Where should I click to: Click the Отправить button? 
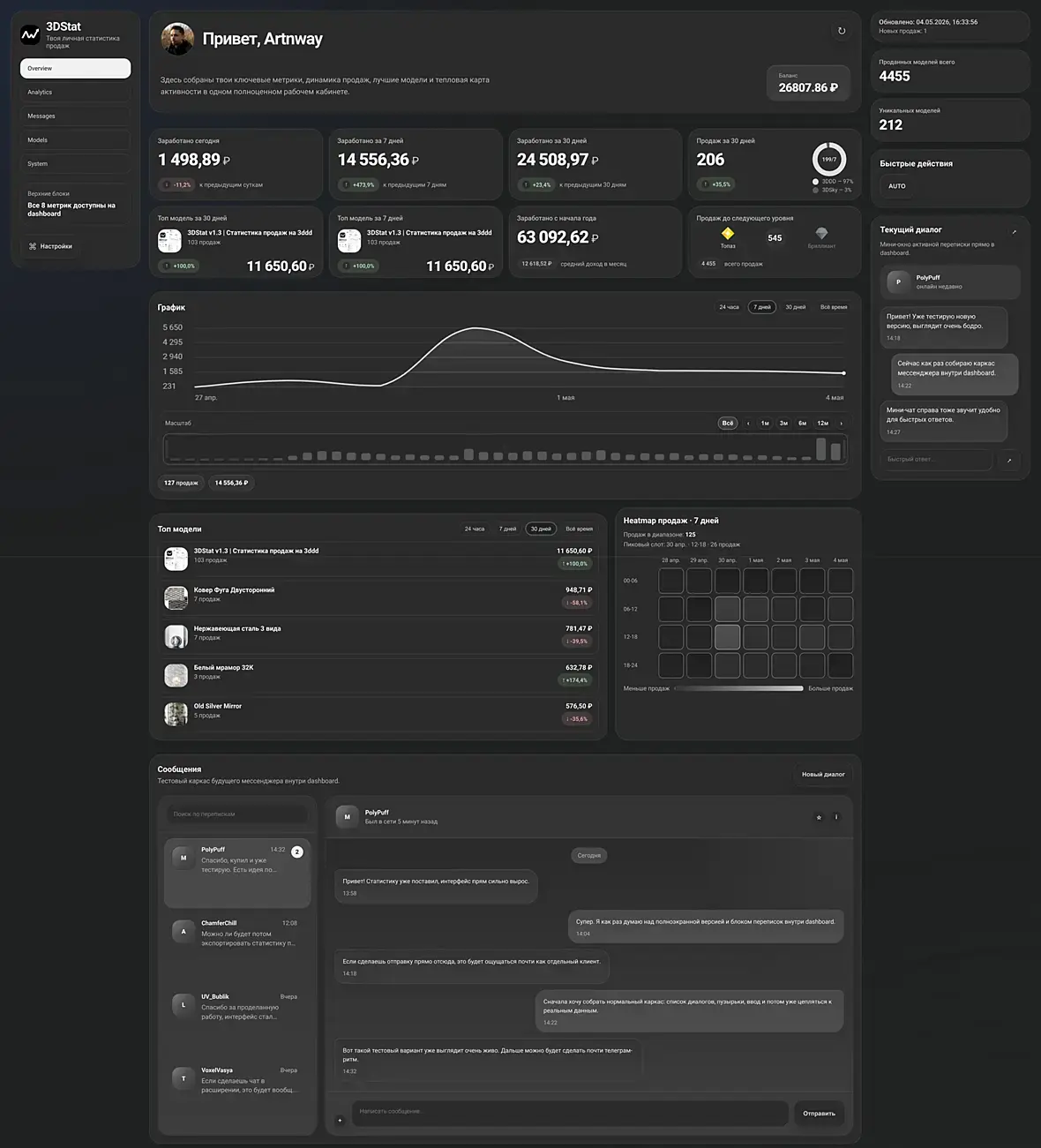(x=819, y=1113)
